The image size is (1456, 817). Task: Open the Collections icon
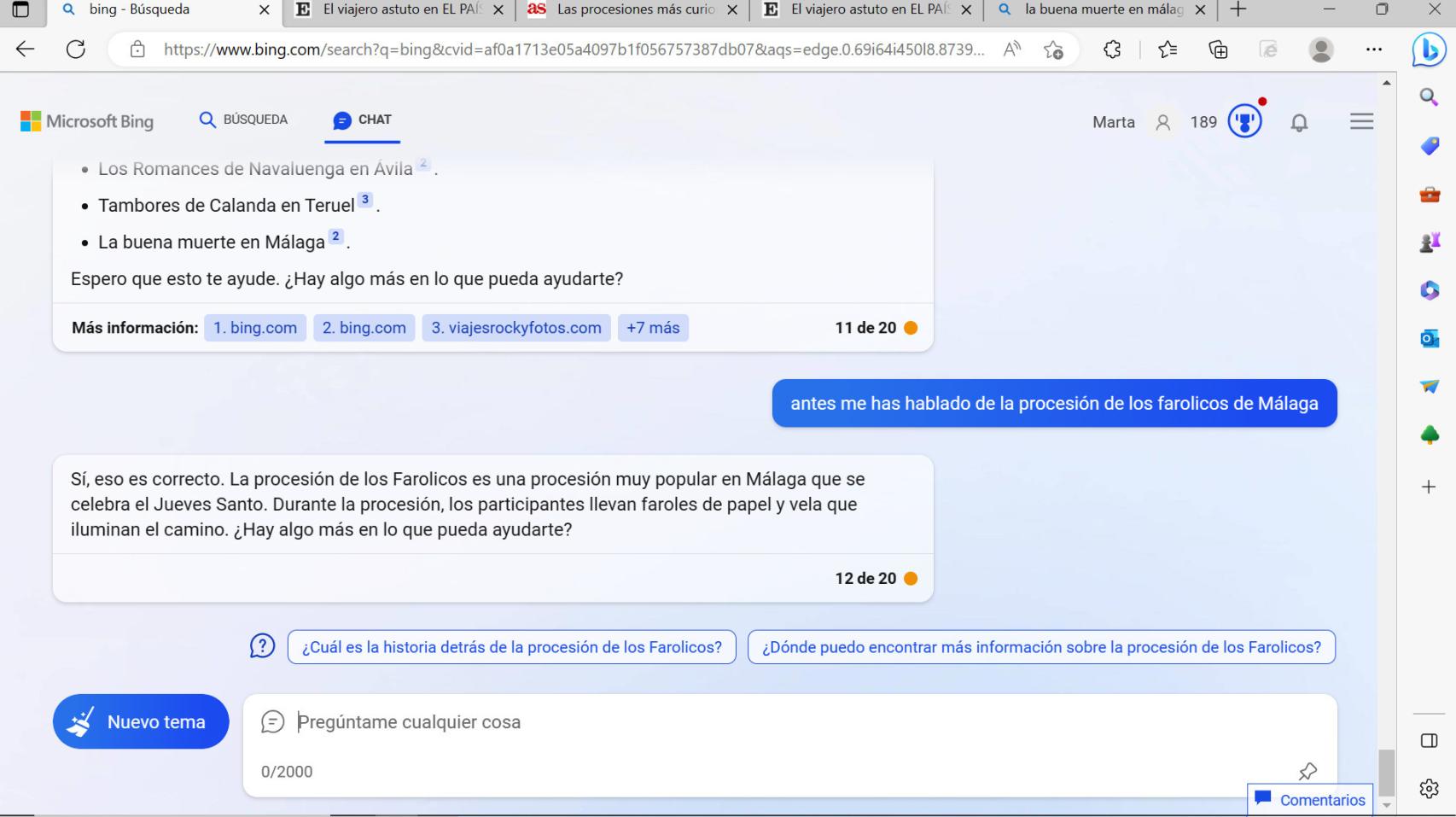(1219, 50)
